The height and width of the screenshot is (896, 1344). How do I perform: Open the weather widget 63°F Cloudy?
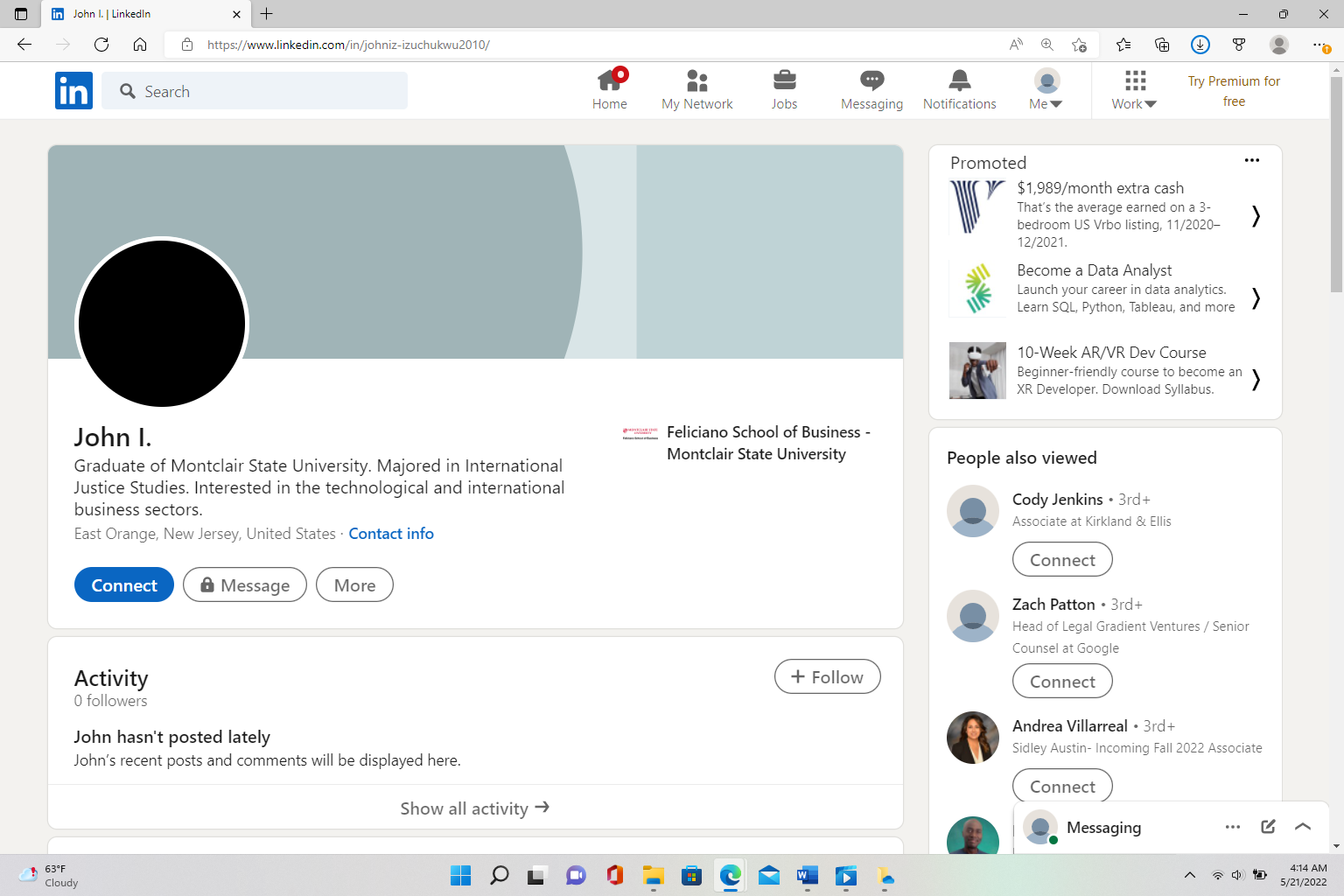coord(49,875)
